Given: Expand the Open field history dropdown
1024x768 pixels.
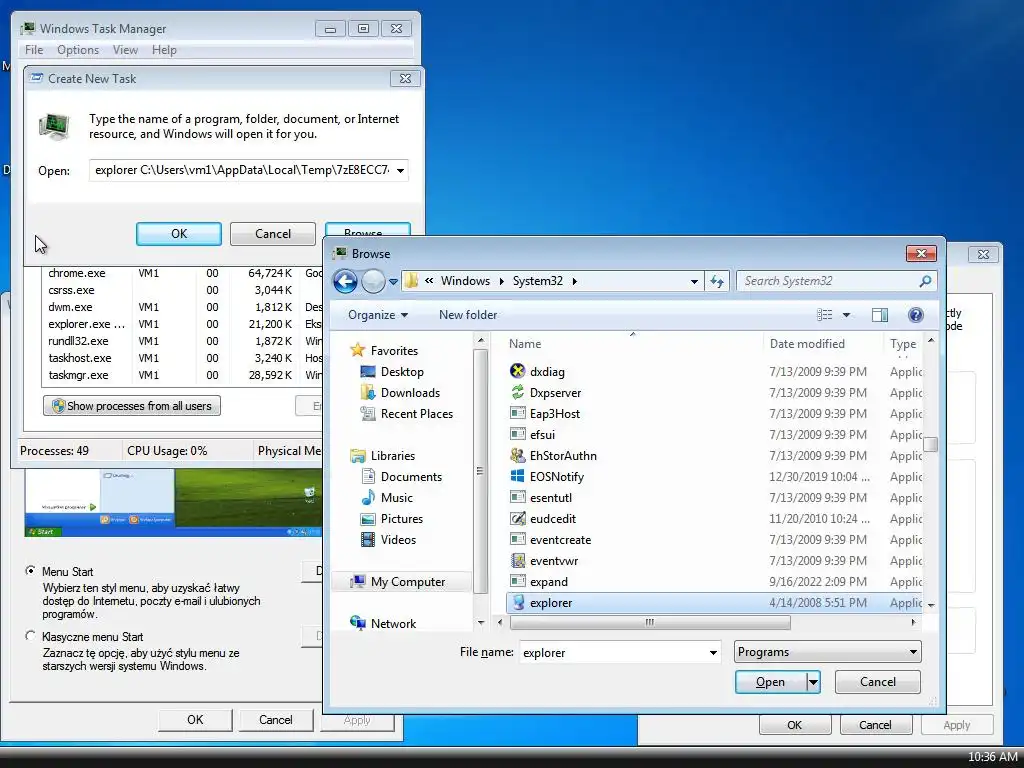Looking at the screenshot, I should 400,170.
